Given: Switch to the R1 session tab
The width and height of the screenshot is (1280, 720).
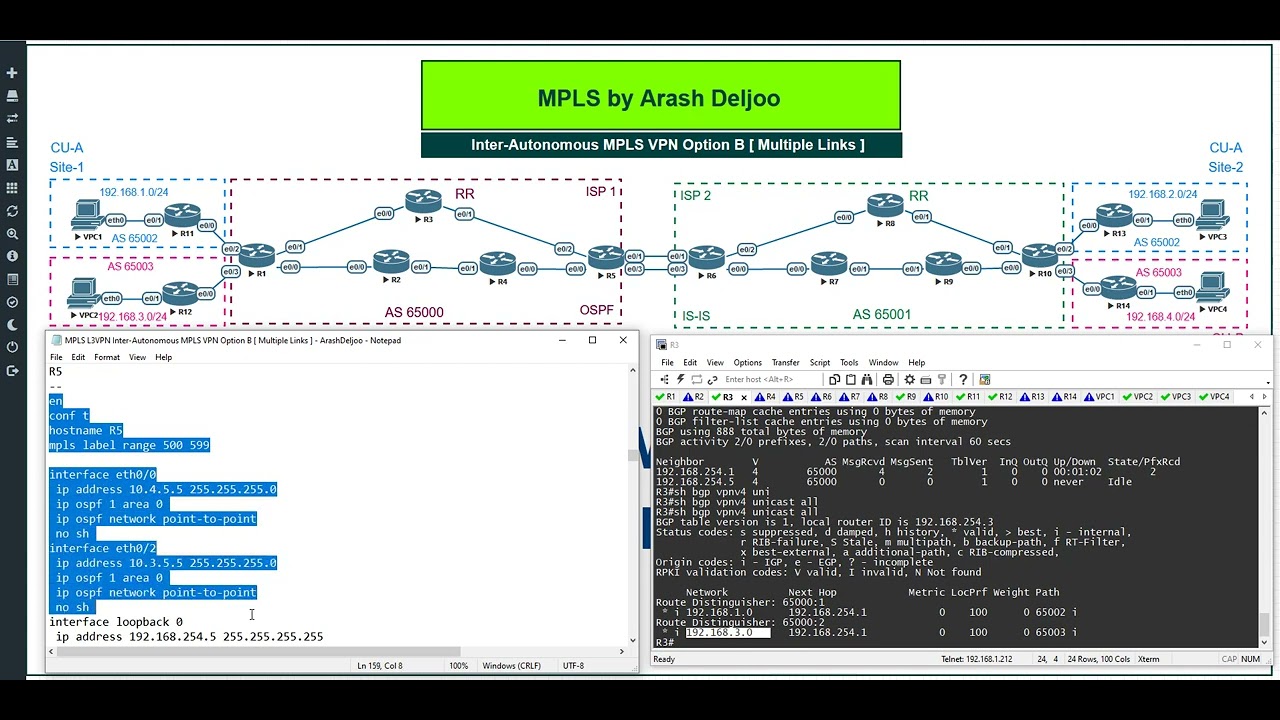Looking at the screenshot, I should [664, 397].
